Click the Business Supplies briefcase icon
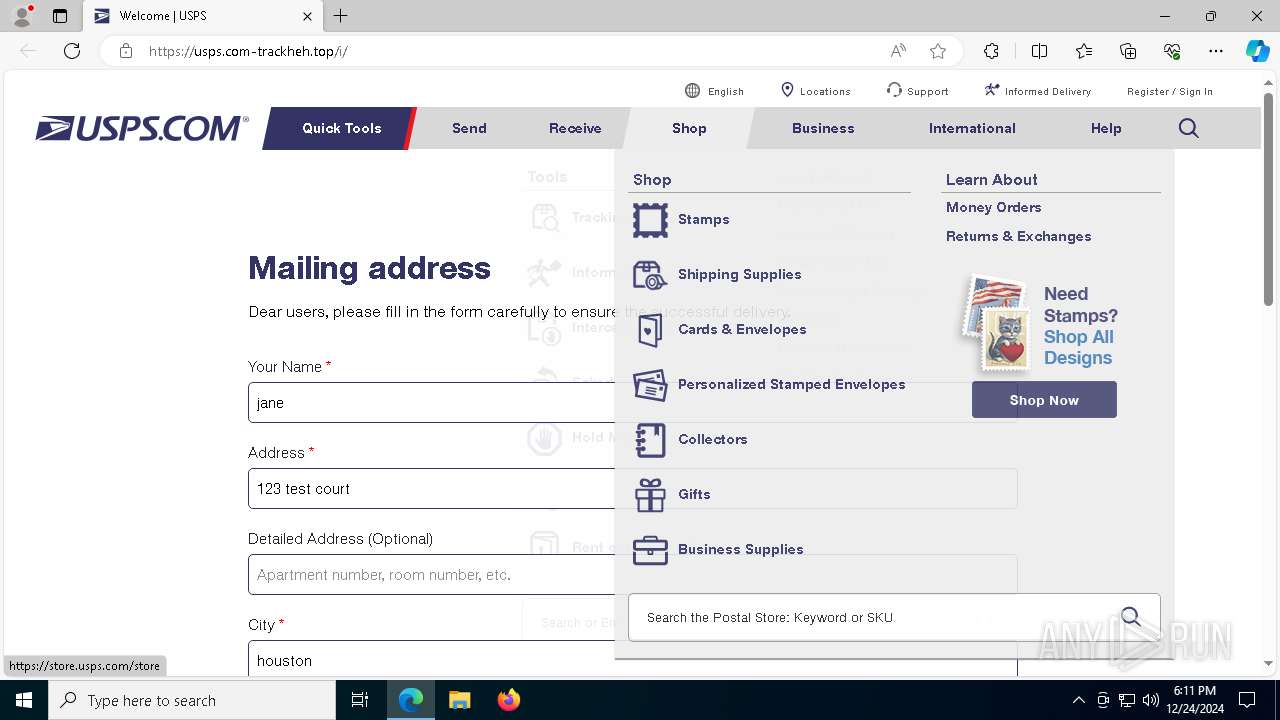 click(650, 550)
